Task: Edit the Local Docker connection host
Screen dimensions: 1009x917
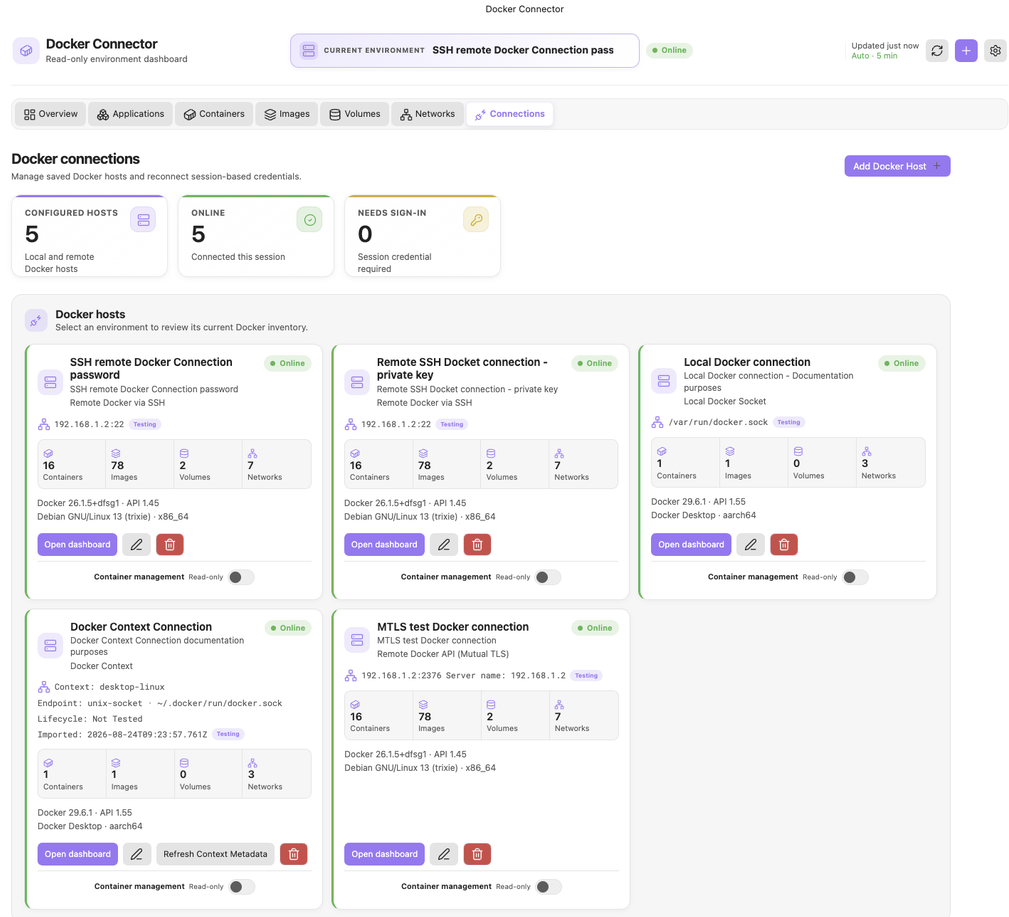Action: point(750,544)
